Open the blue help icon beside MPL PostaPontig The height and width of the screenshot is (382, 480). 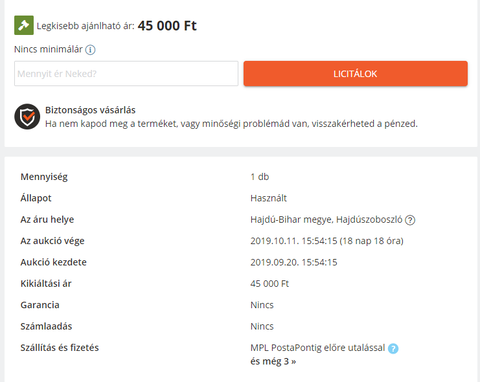[x=393, y=349]
